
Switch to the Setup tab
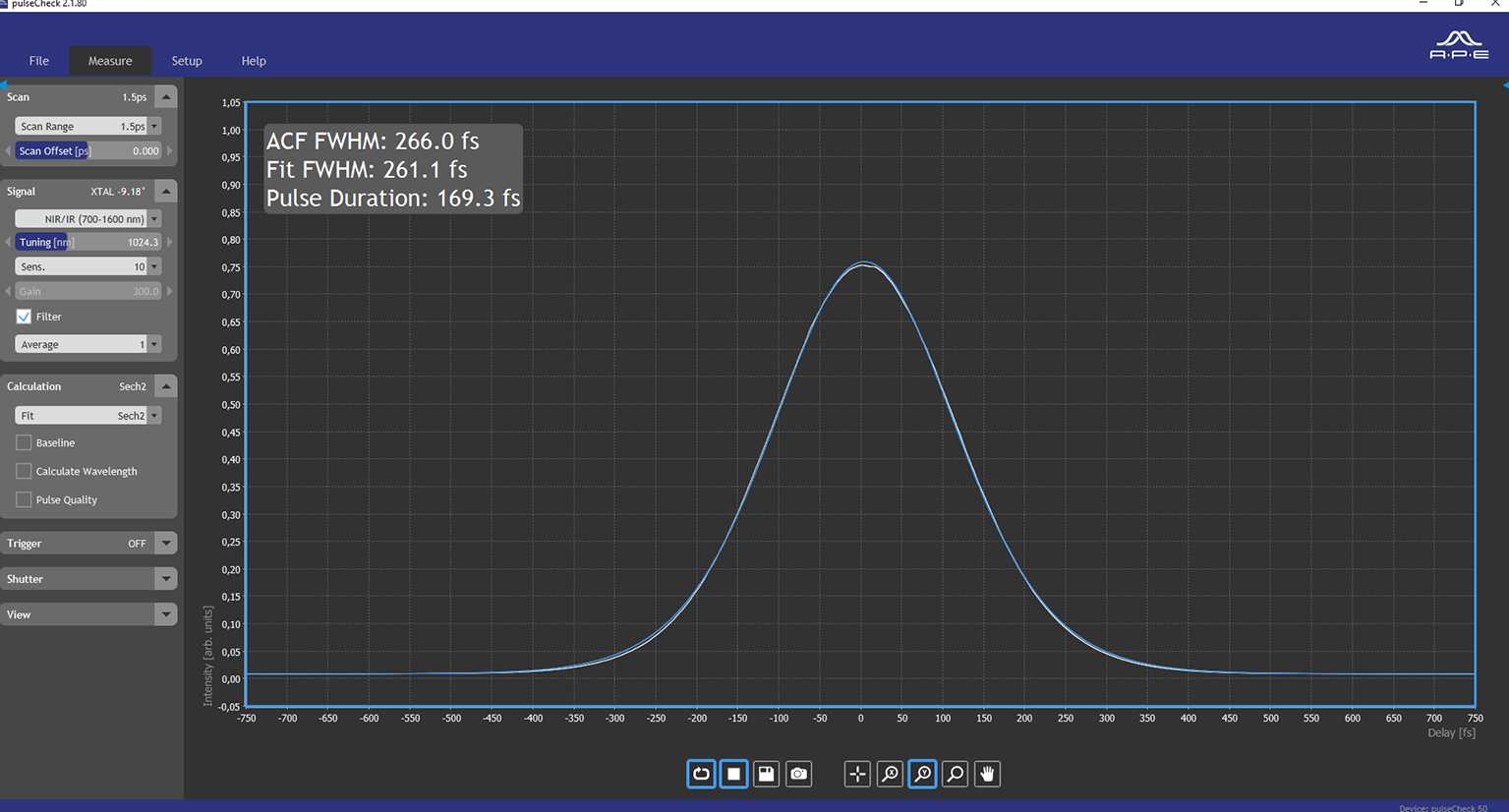(187, 61)
